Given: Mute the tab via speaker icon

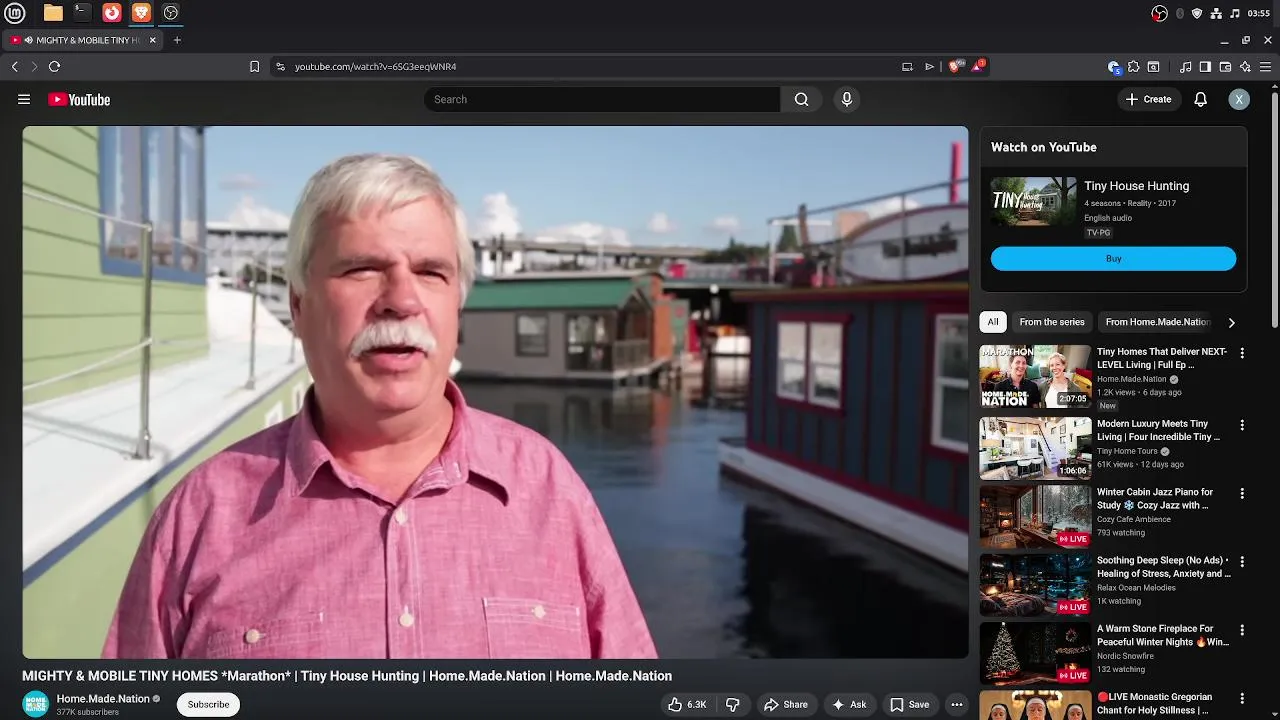Looking at the screenshot, I should pos(28,40).
